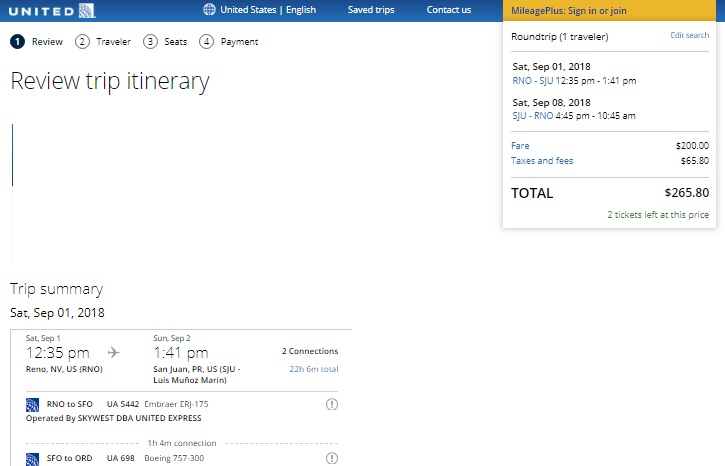Go to Review step label
The height and width of the screenshot is (466, 725).
(x=47, y=42)
